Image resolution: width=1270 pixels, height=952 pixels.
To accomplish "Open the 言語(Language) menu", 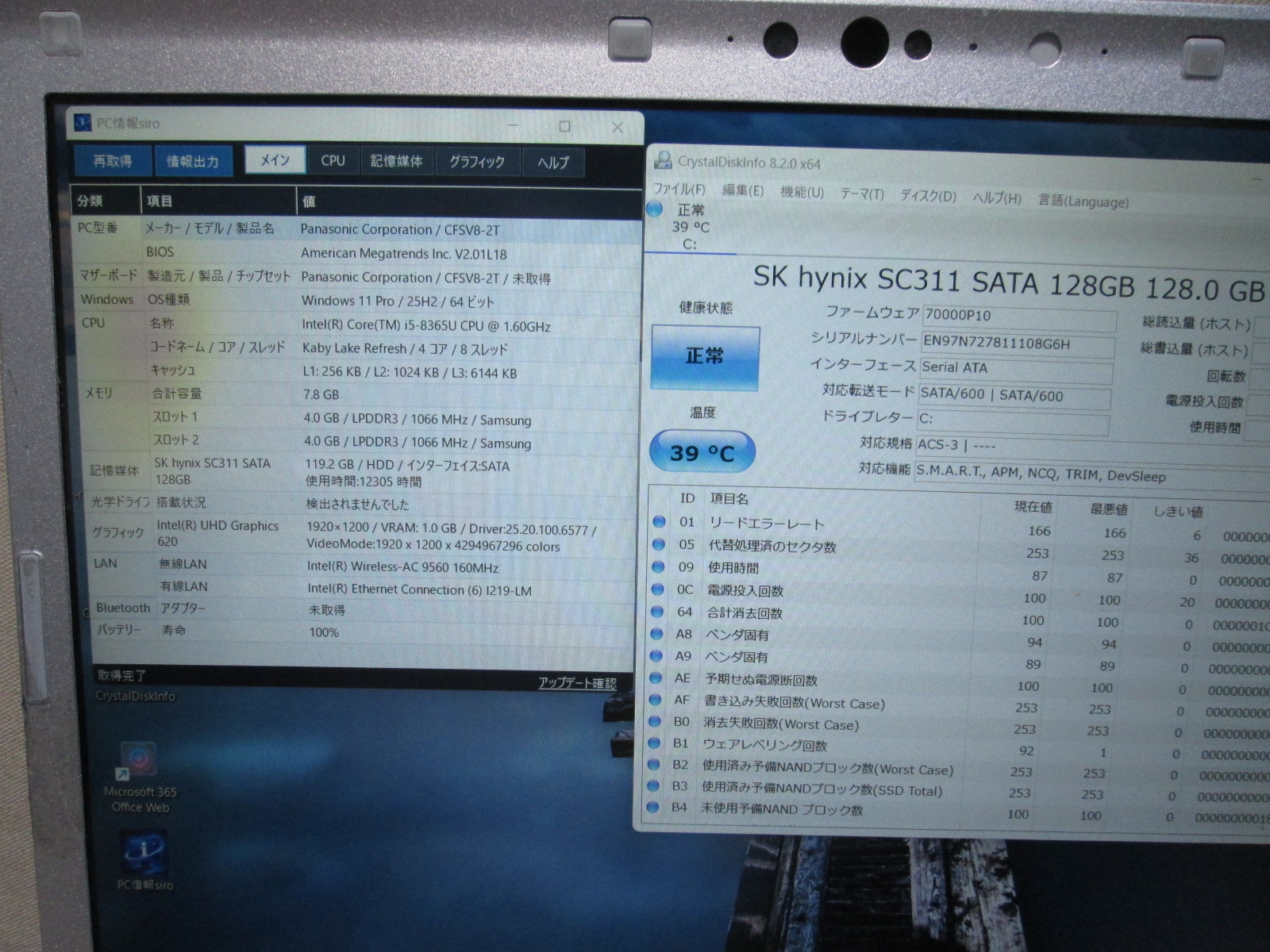I will coord(1083,201).
